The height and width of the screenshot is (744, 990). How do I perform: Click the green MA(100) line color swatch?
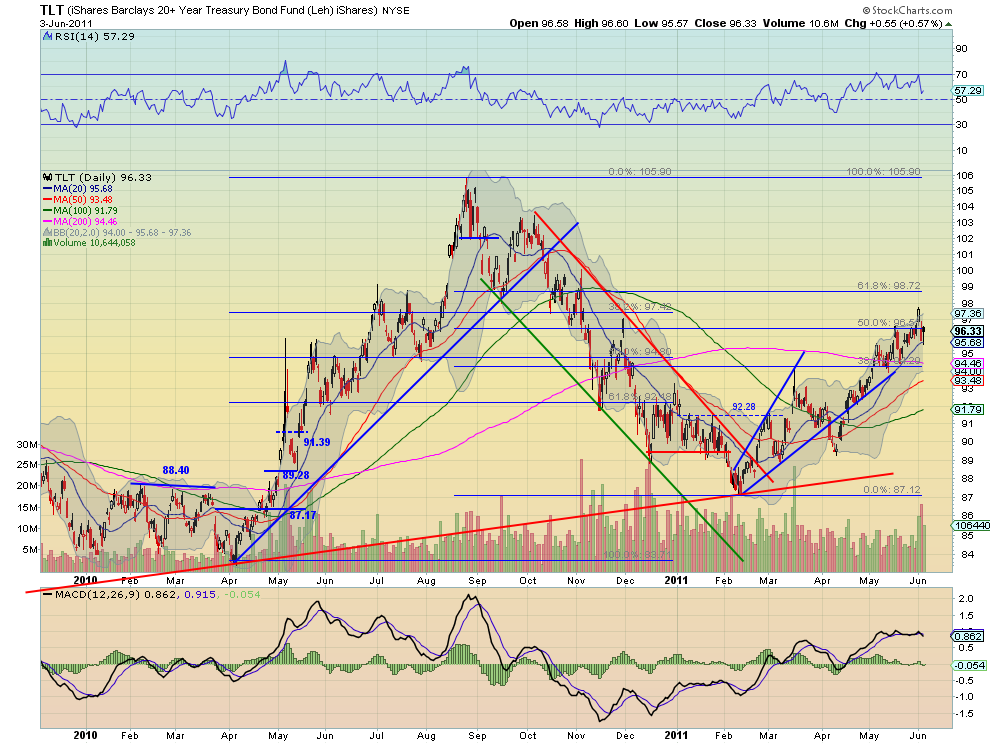[x=47, y=210]
